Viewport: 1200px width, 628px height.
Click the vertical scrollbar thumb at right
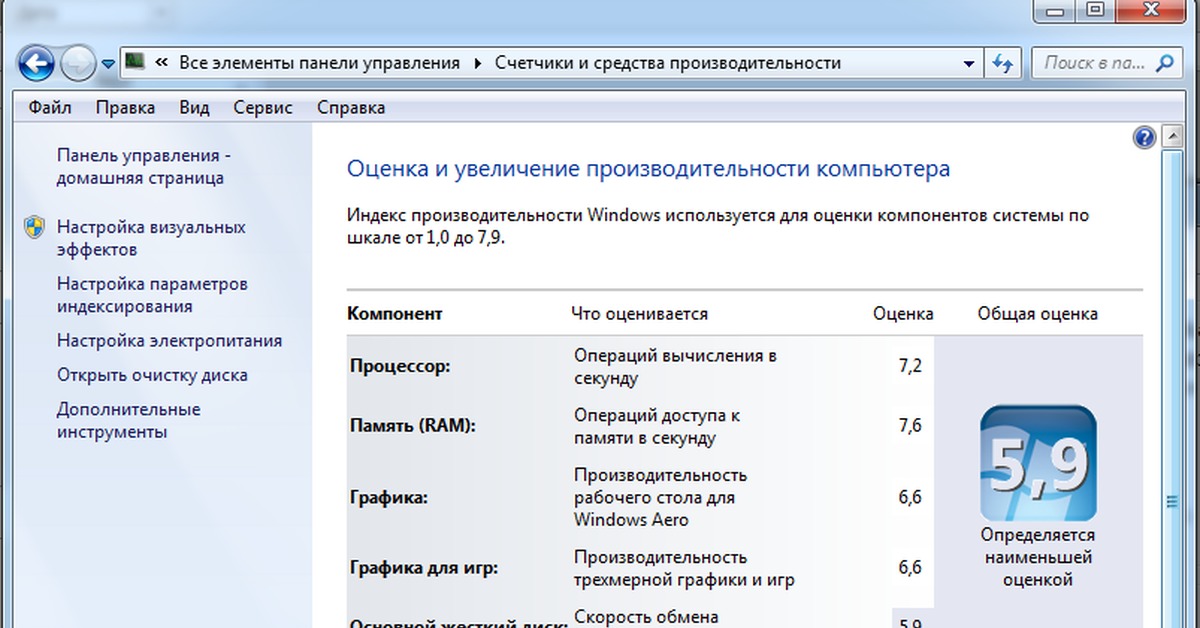click(x=1172, y=502)
